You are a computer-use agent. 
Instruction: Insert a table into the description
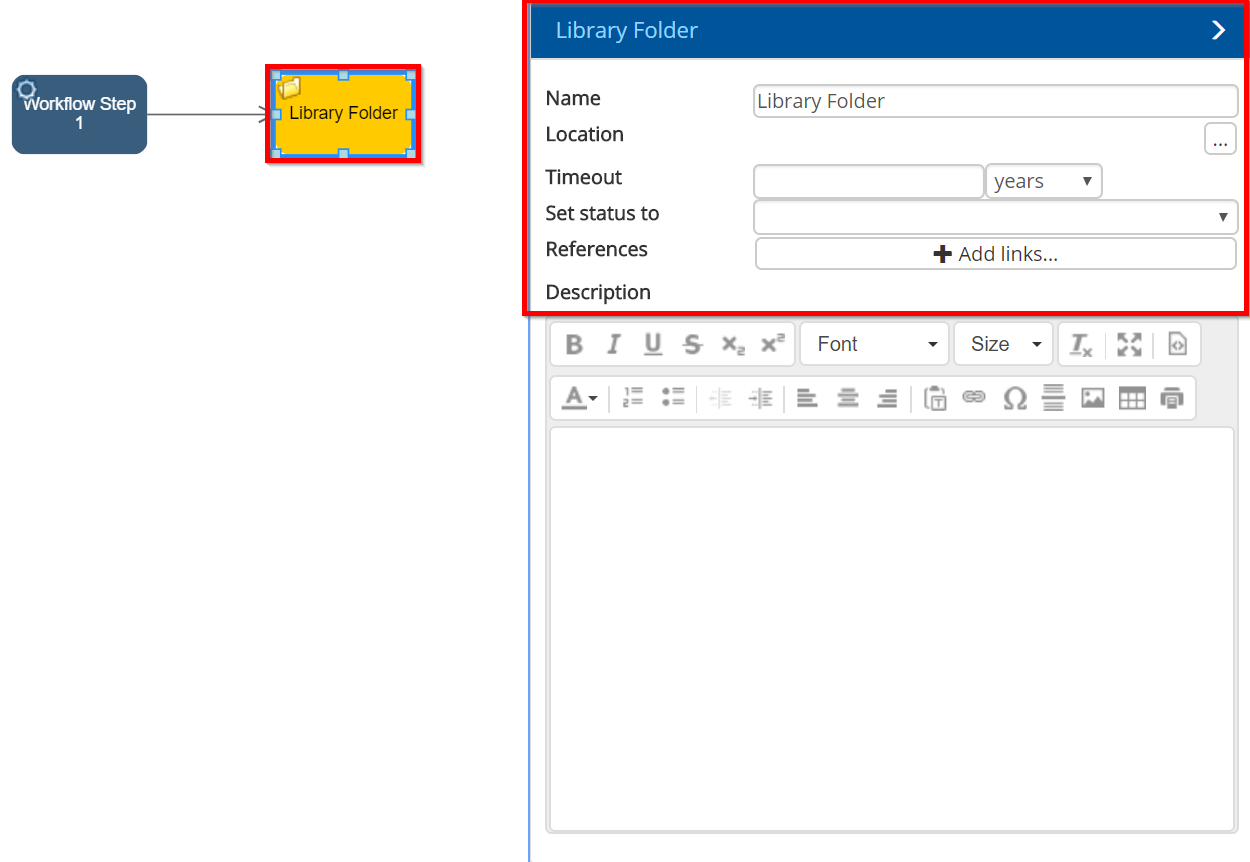1131,398
